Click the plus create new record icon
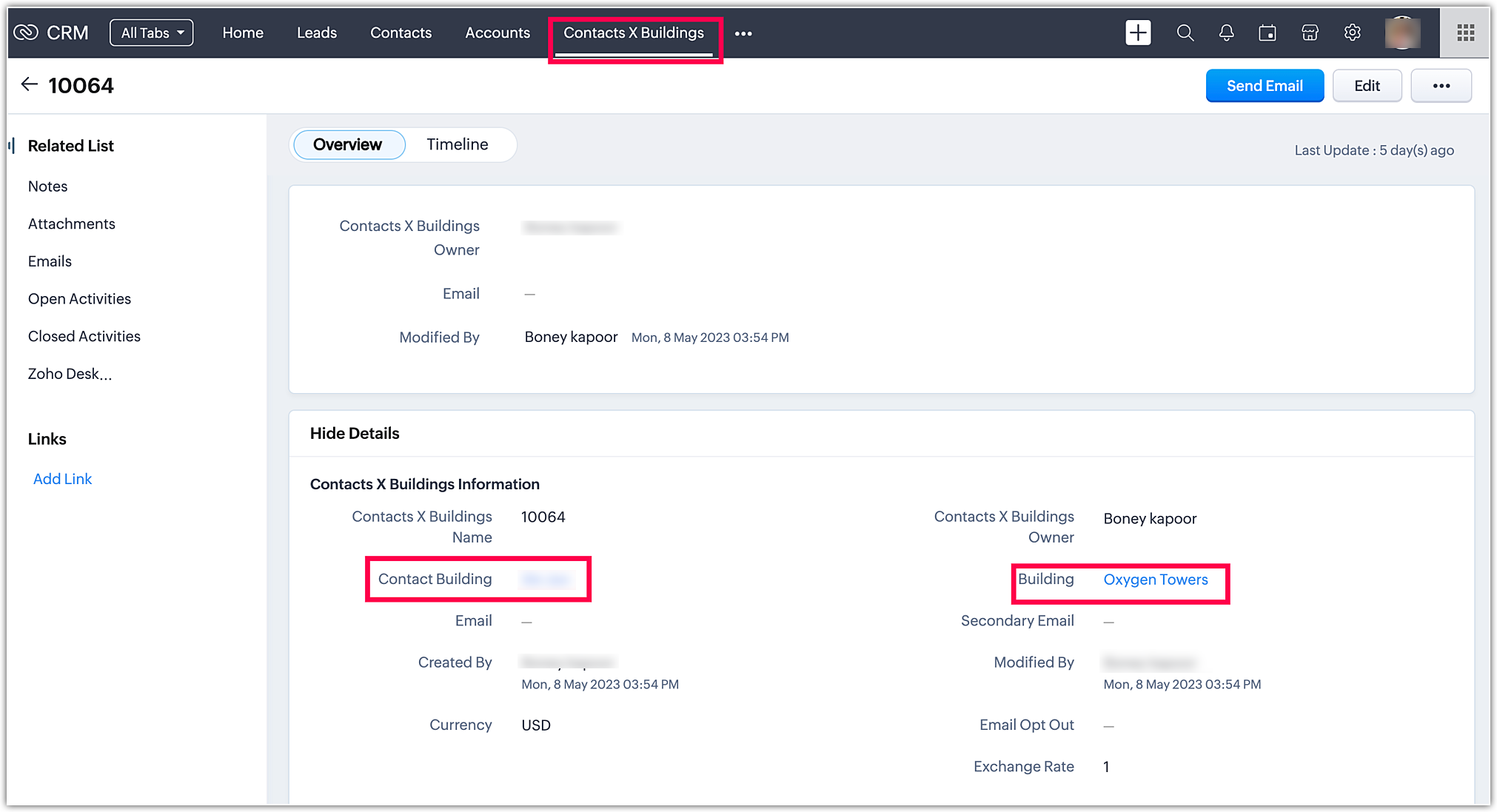 pyautogui.click(x=1138, y=33)
